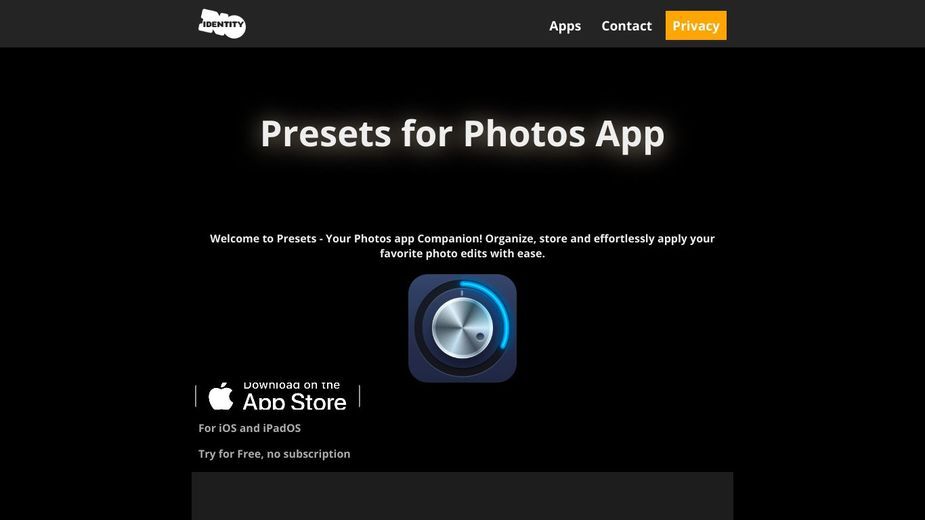Go to the Contact page
This screenshot has width=925, height=520.
click(x=626, y=26)
